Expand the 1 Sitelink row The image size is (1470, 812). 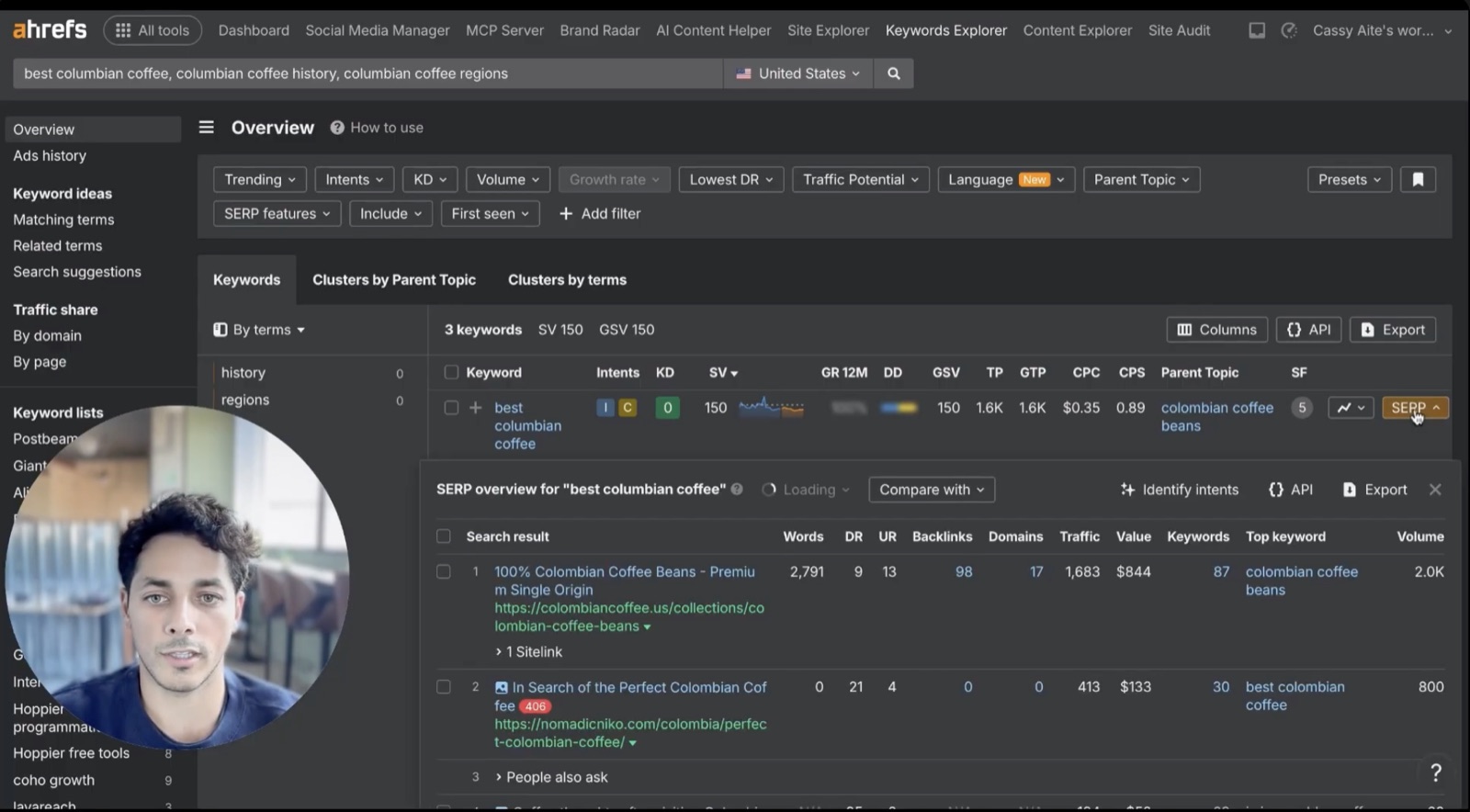click(529, 652)
